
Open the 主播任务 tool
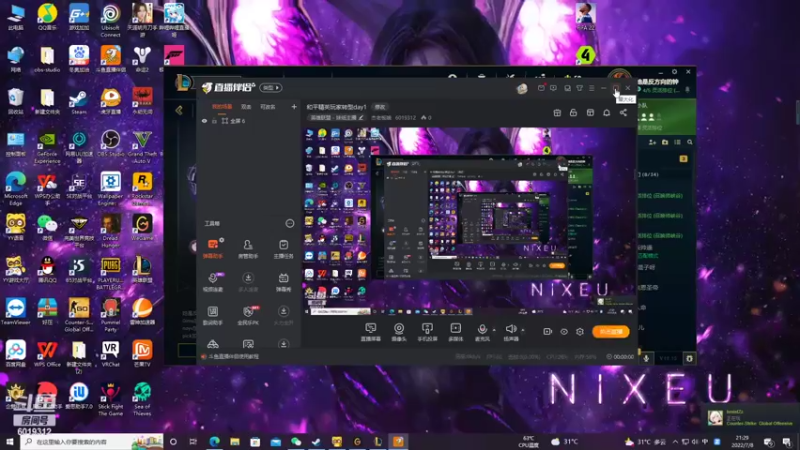[283, 248]
